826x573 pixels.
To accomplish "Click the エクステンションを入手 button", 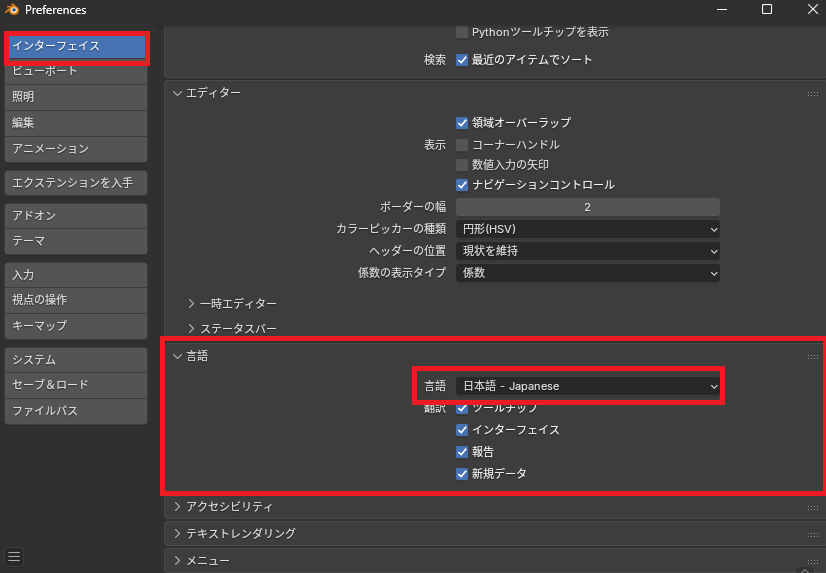I will [x=76, y=183].
